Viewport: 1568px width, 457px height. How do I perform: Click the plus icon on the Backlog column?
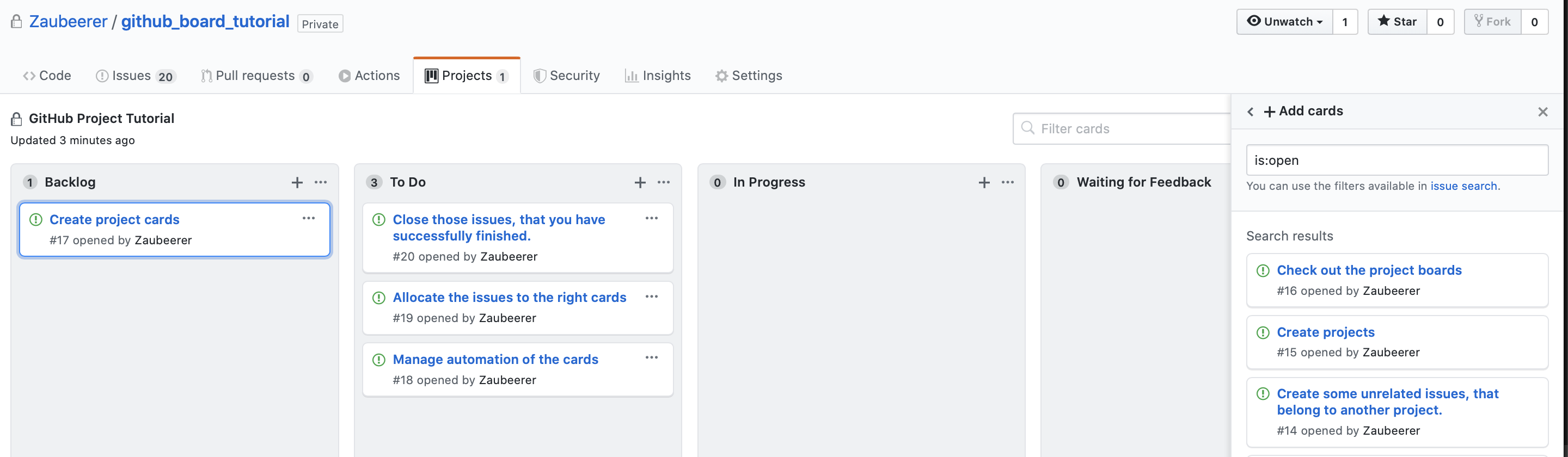pyautogui.click(x=297, y=182)
